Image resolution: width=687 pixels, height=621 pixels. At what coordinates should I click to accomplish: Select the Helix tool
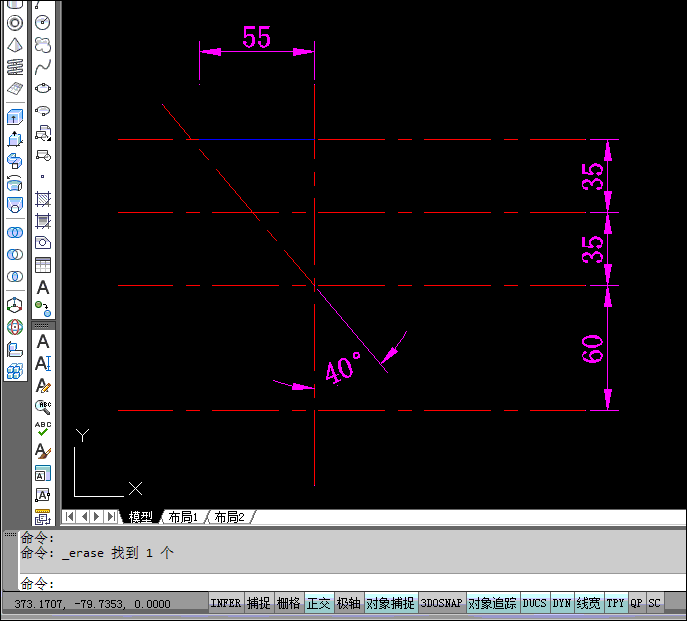tap(15, 67)
